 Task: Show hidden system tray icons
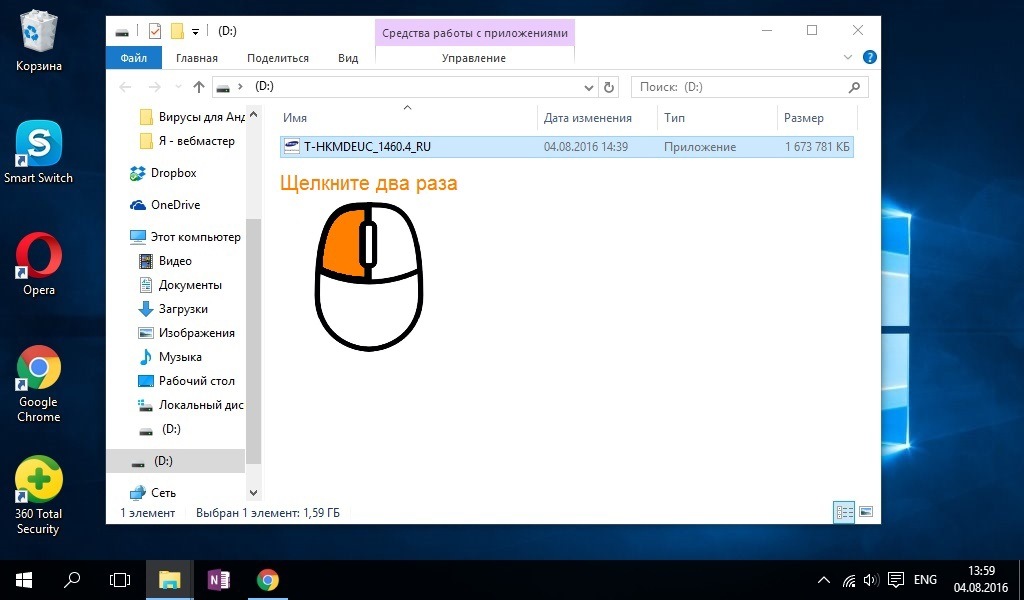coord(824,580)
